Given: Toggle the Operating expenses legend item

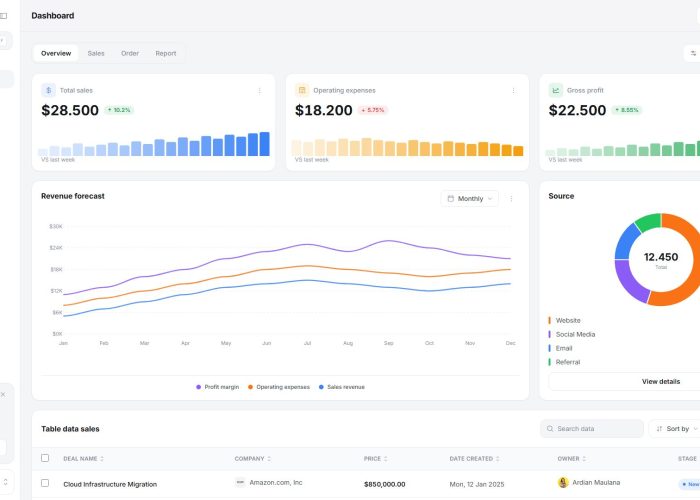Looking at the screenshot, I should (x=279, y=387).
